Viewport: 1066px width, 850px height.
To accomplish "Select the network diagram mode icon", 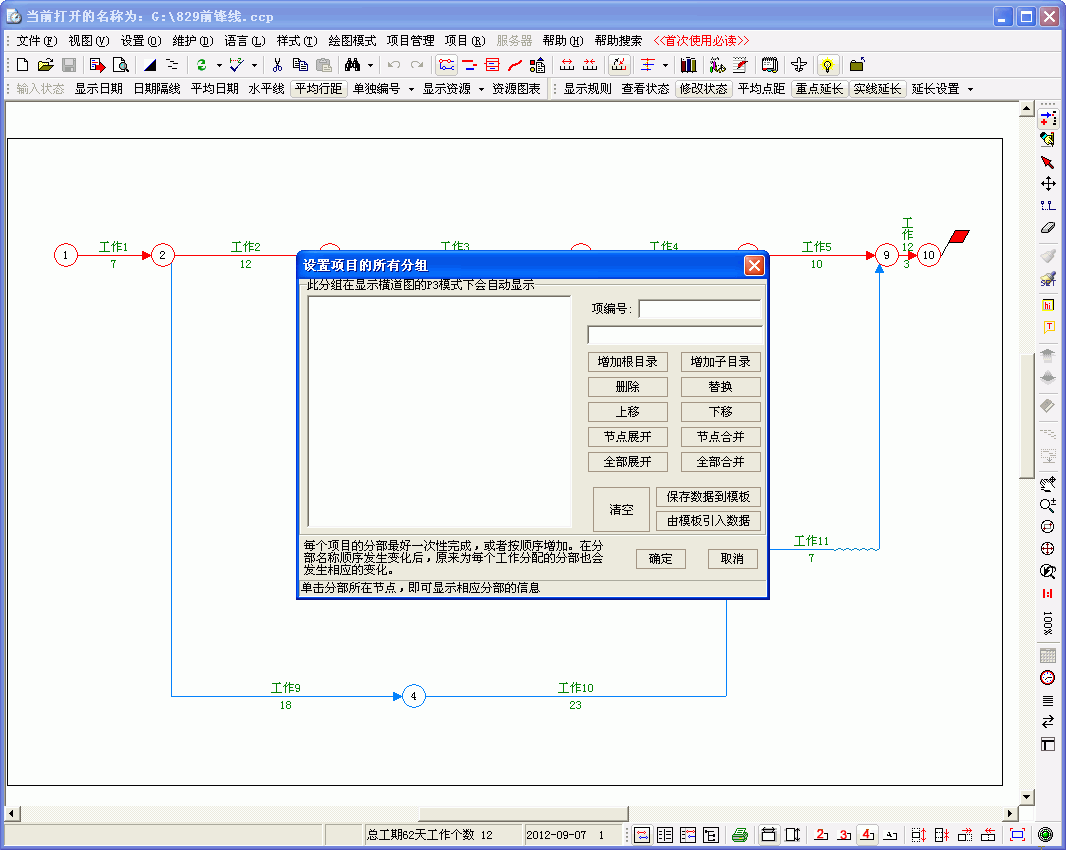I will point(446,65).
